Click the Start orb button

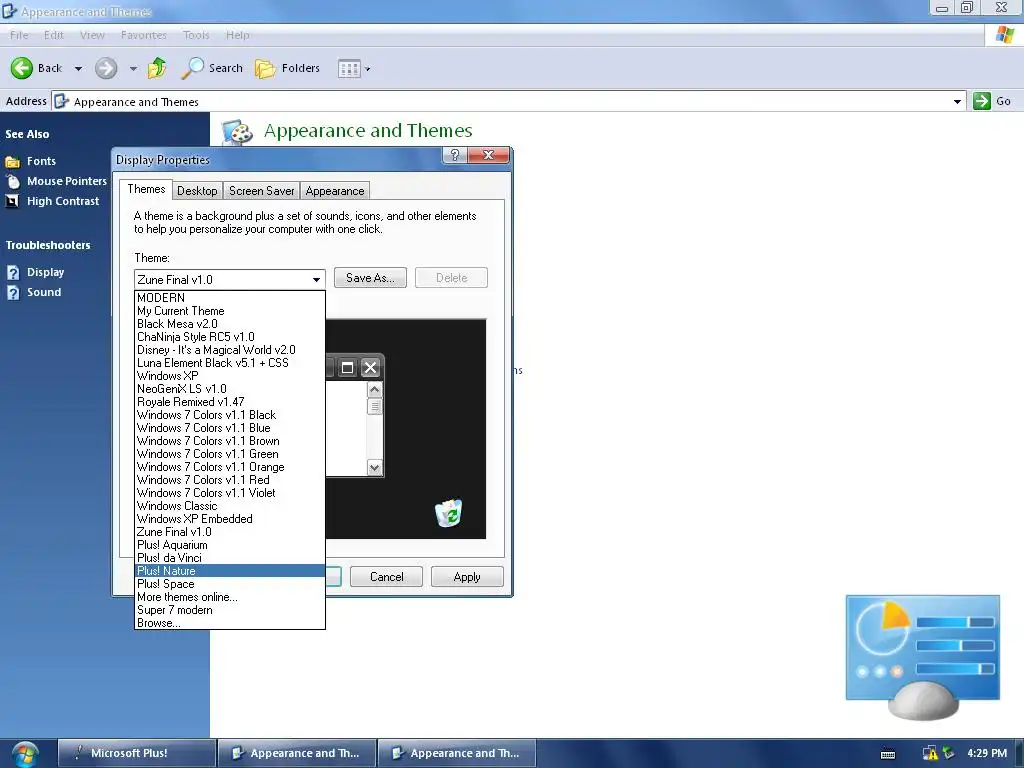click(x=24, y=754)
